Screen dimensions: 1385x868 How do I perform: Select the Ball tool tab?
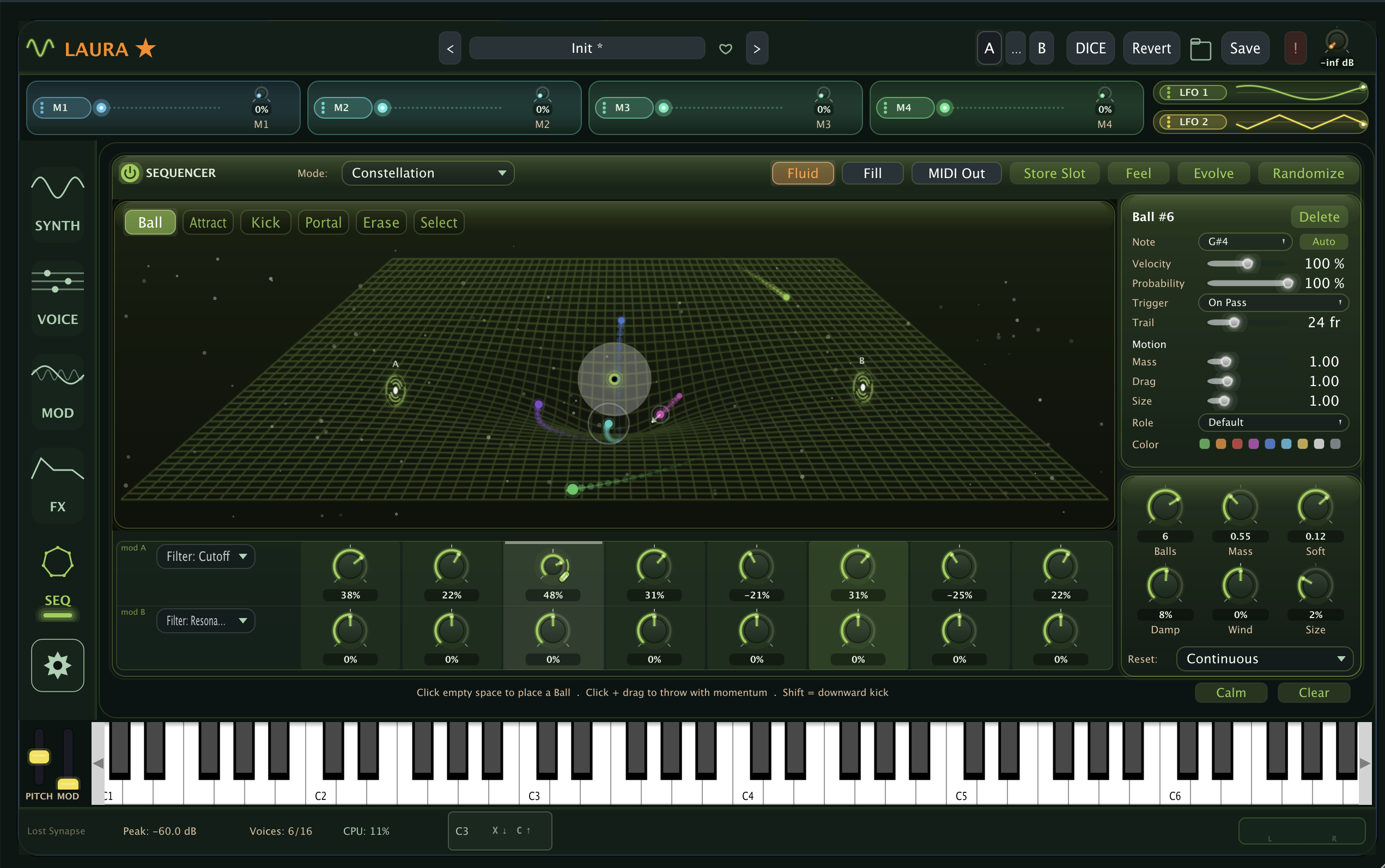pos(150,223)
